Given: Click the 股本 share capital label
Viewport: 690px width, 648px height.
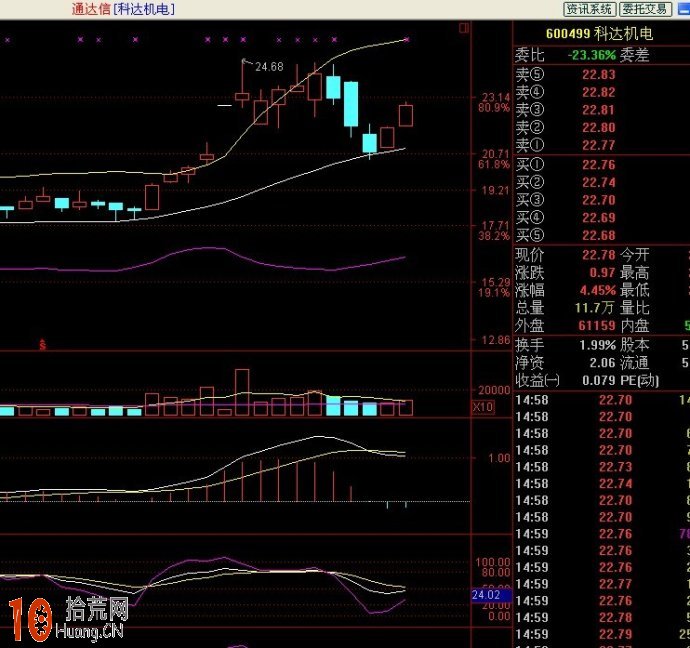Looking at the screenshot, I should point(635,345).
